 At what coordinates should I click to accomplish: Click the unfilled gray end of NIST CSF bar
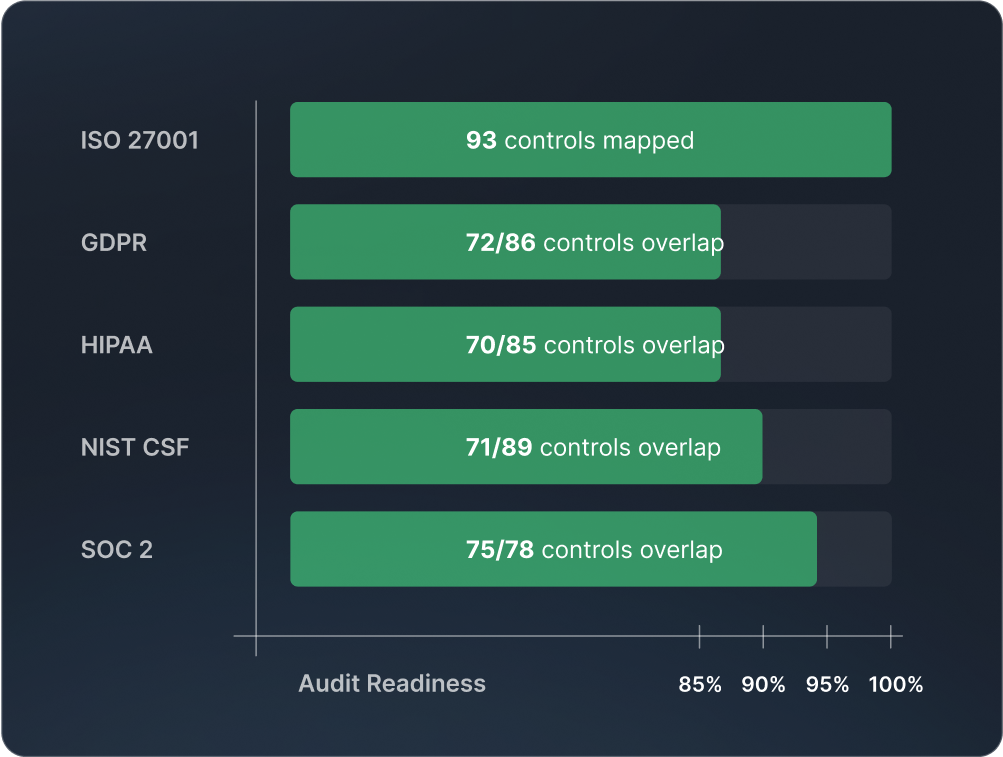click(827, 446)
